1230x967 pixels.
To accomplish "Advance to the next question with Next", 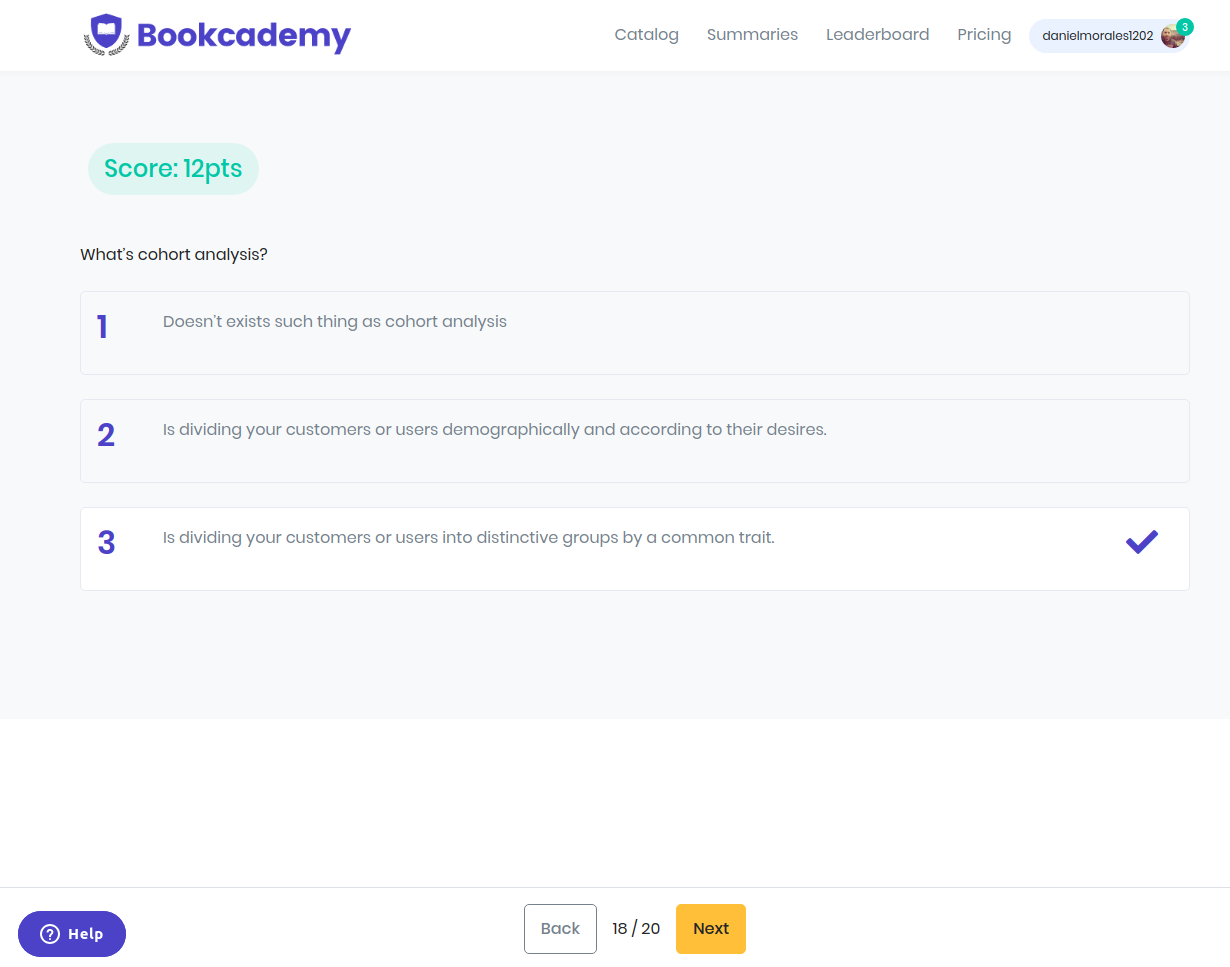I will coord(710,928).
